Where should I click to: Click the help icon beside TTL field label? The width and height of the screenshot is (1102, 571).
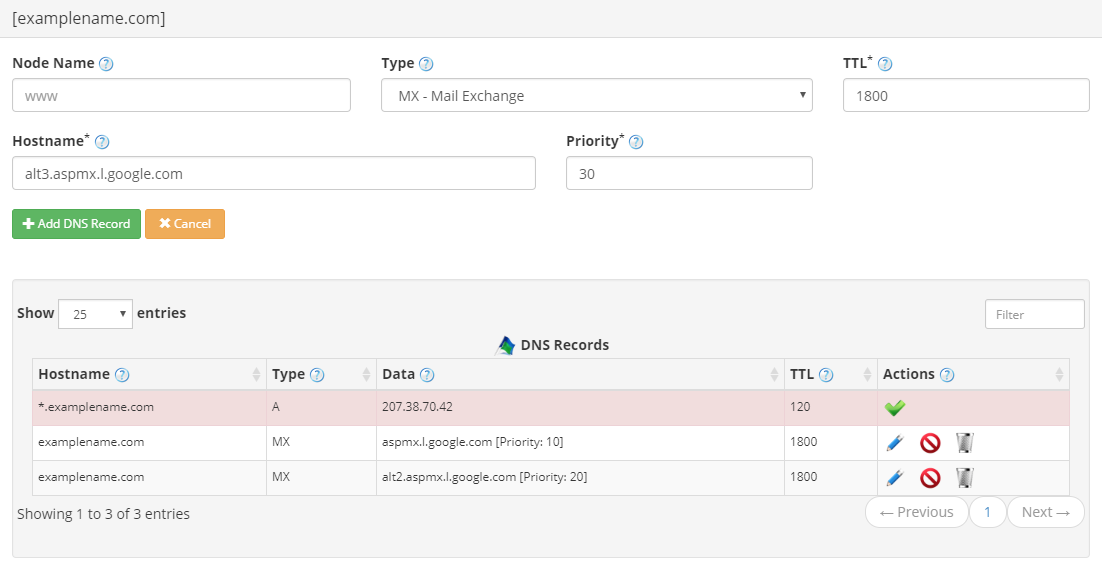click(x=884, y=64)
